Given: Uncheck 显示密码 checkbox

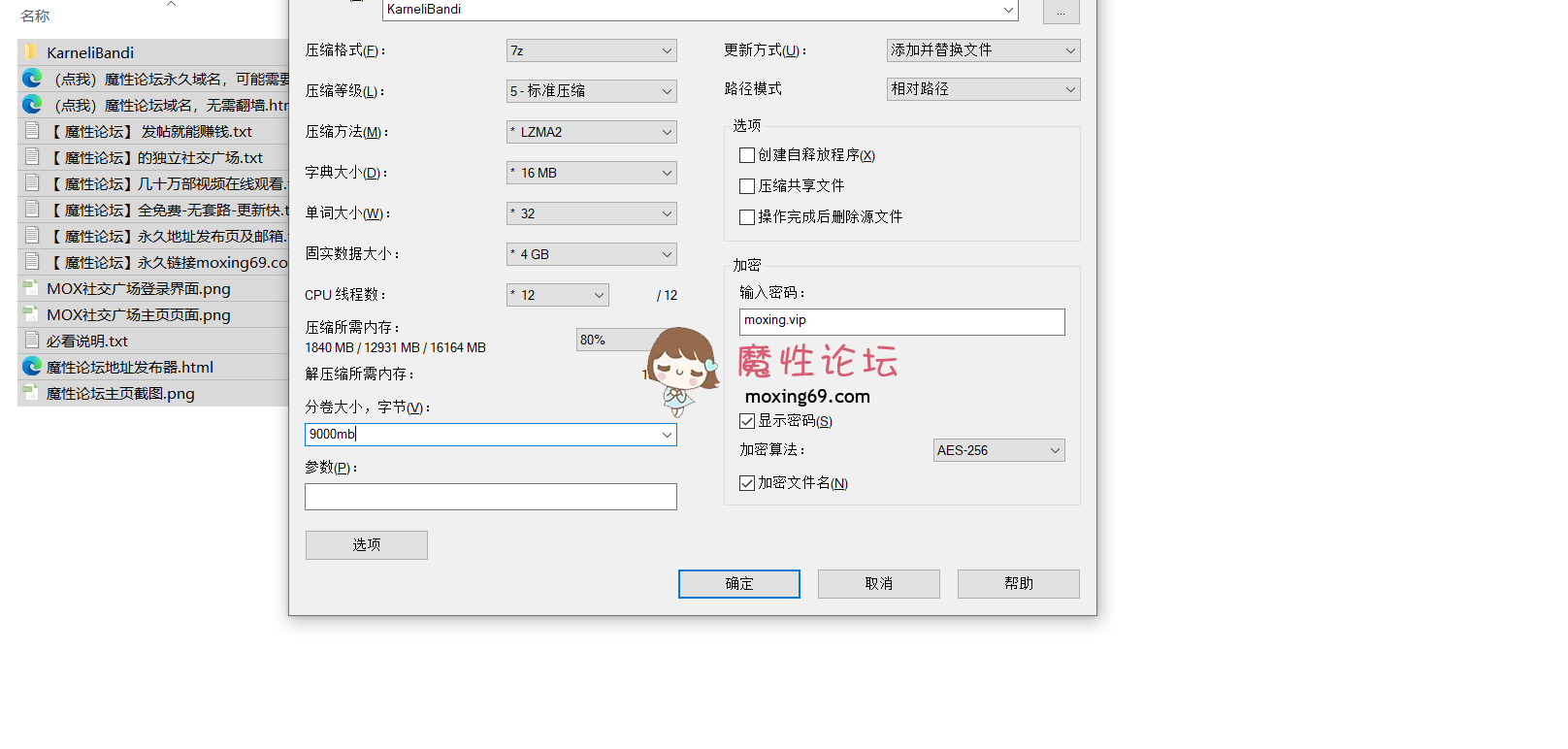Looking at the screenshot, I should pyautogui.click(x=746, y=421).
